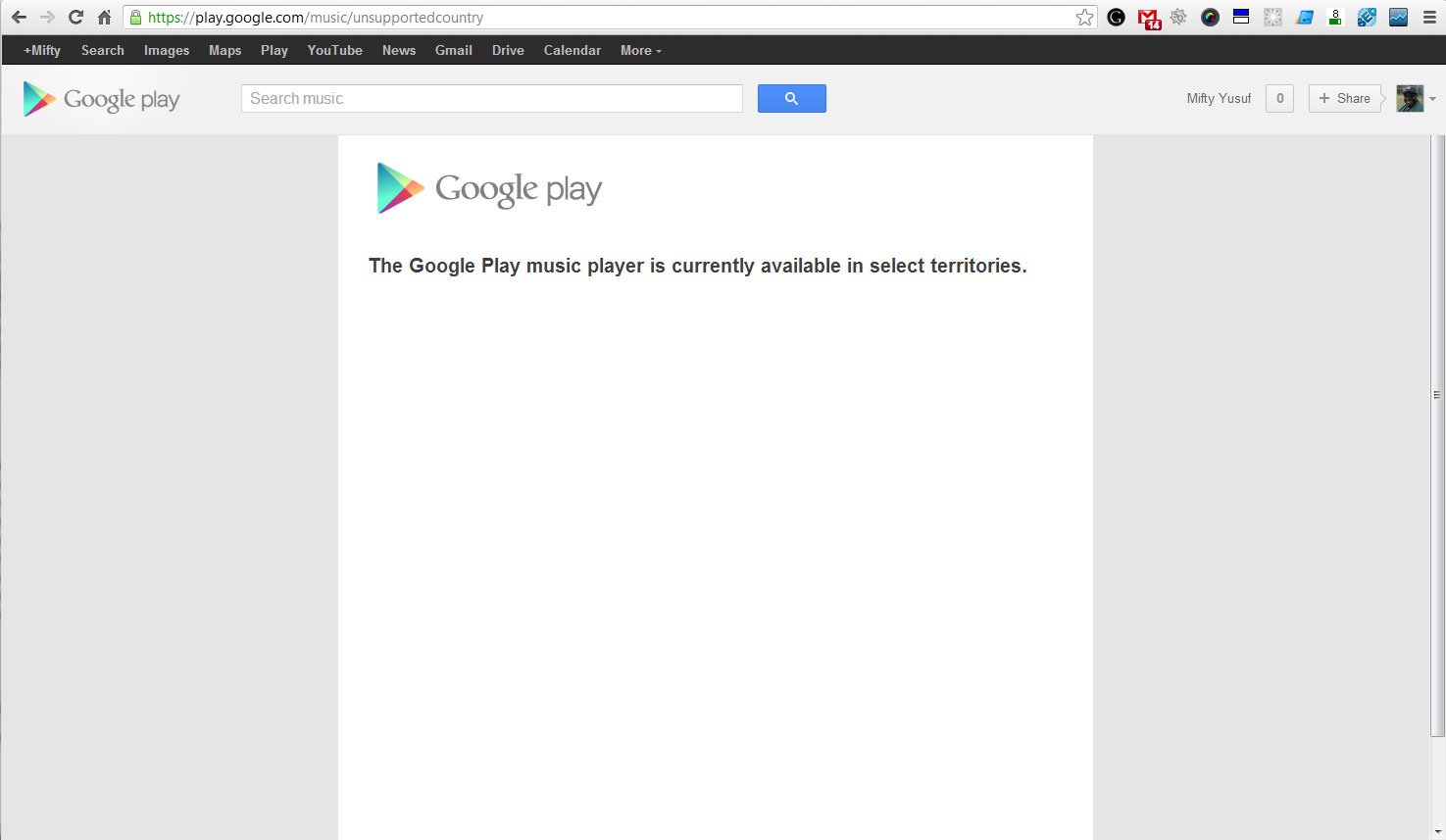Open YouTube in the Google bar
1446x840 pixels.
[335, 50]
